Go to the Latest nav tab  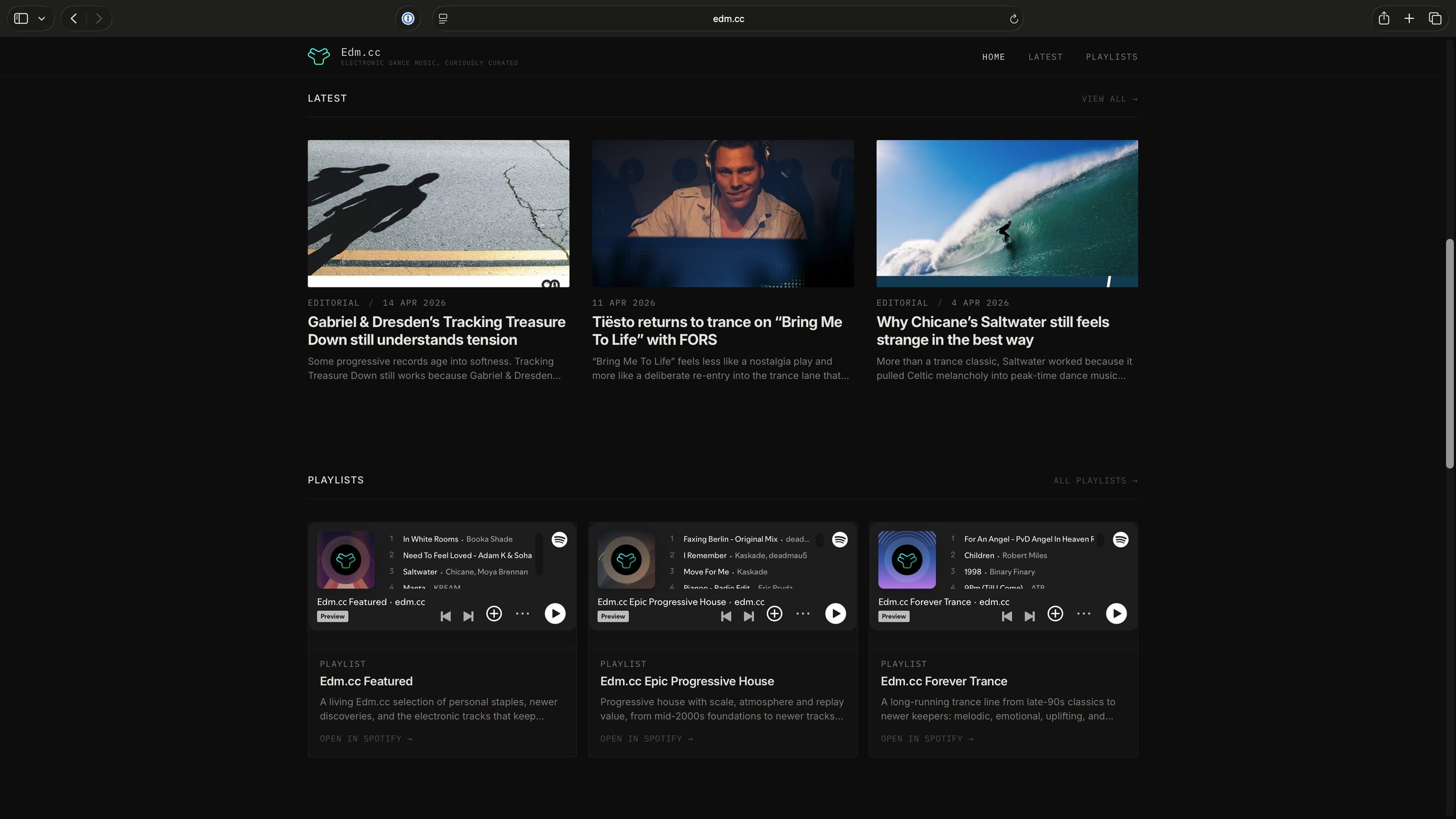[x=1045, y=57]
